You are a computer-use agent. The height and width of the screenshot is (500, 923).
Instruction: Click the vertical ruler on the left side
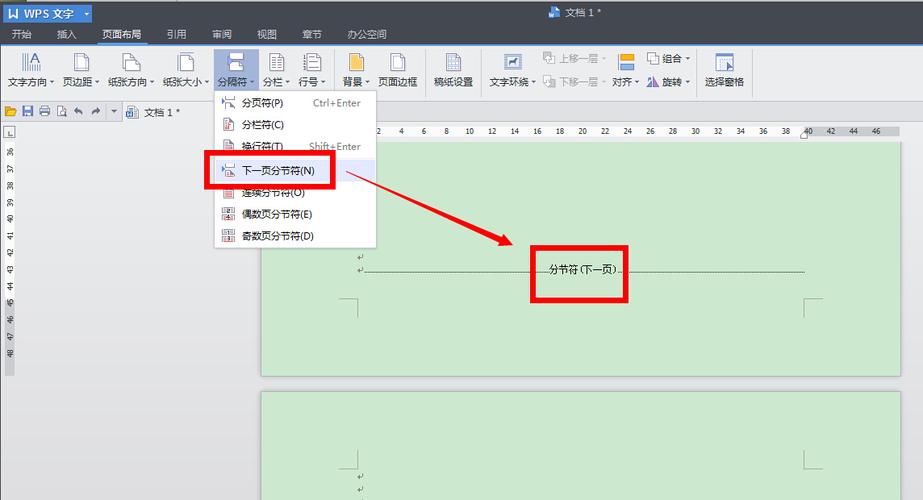pos(9,259)
